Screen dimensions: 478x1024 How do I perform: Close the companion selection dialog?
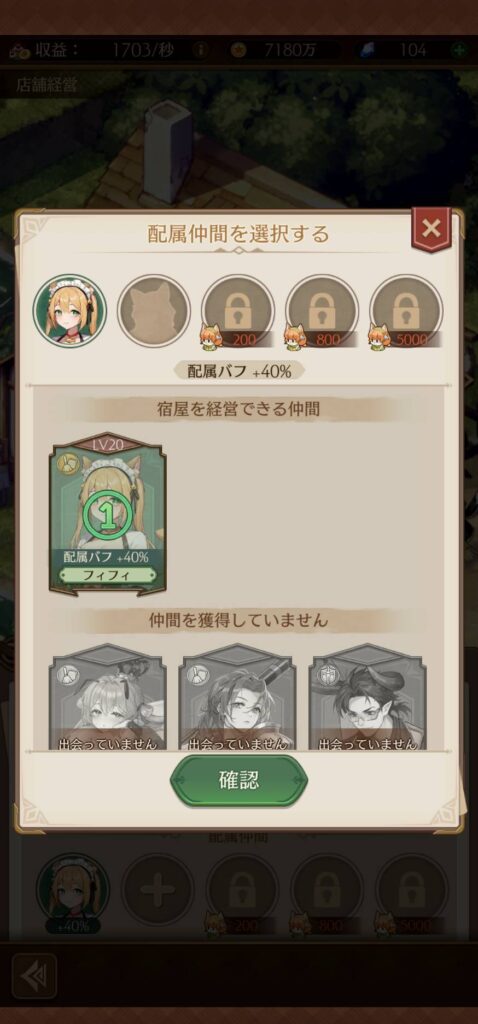point(430,229)
